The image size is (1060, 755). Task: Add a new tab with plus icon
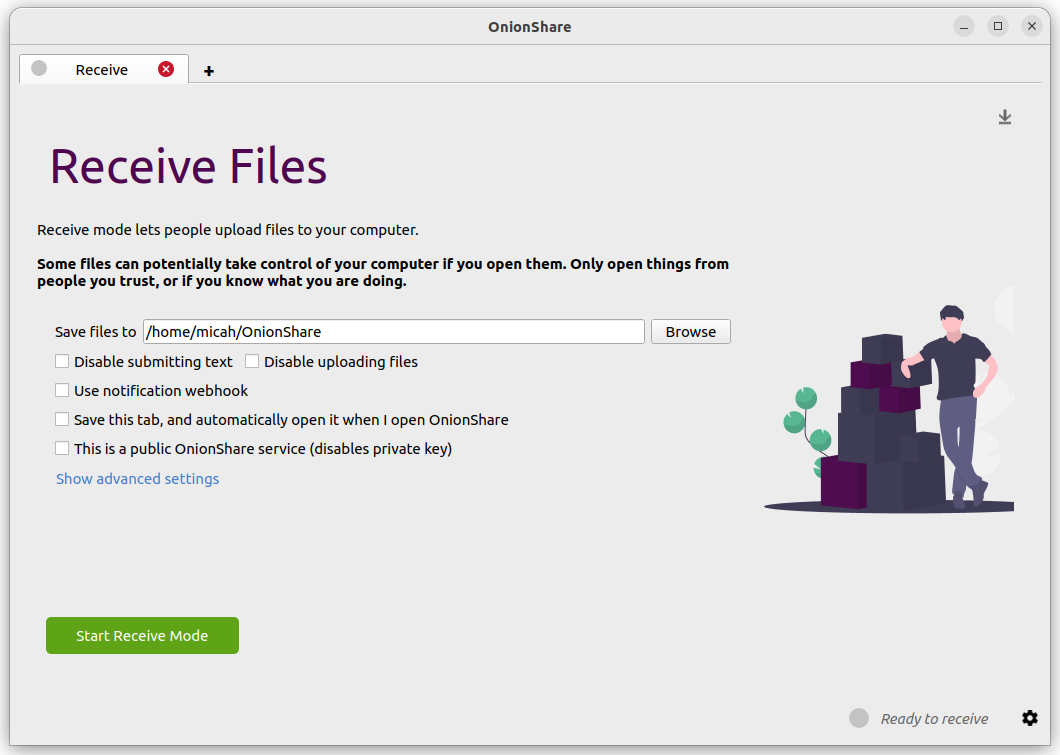pos(209,71)
